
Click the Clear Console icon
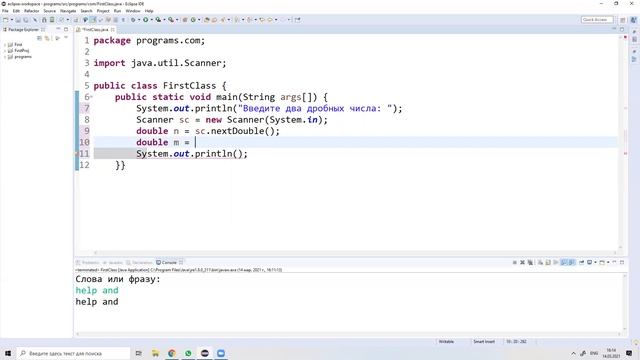540,262
